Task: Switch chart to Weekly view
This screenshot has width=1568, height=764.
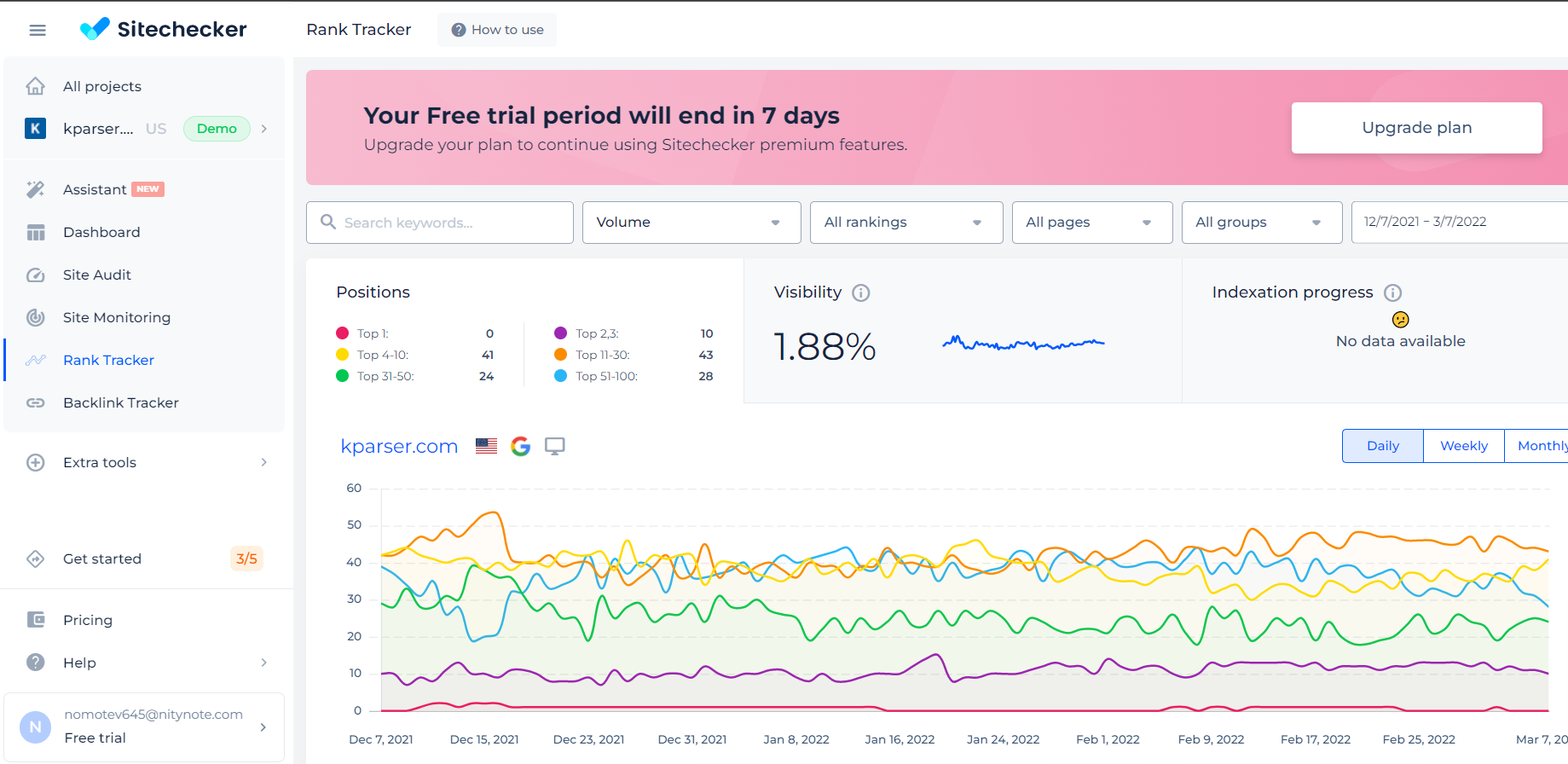Action: coord(1464,446)
